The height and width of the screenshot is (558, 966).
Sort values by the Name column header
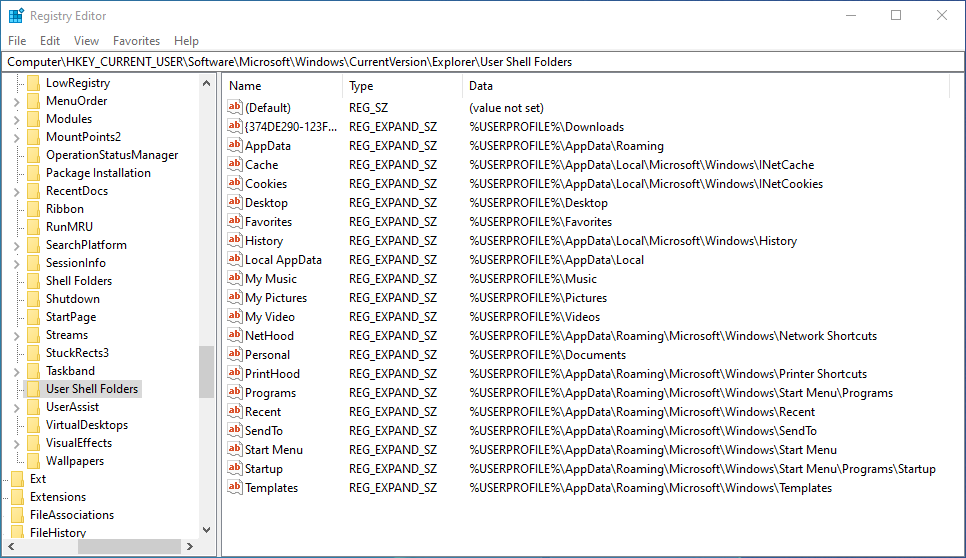tap(282, 86)
